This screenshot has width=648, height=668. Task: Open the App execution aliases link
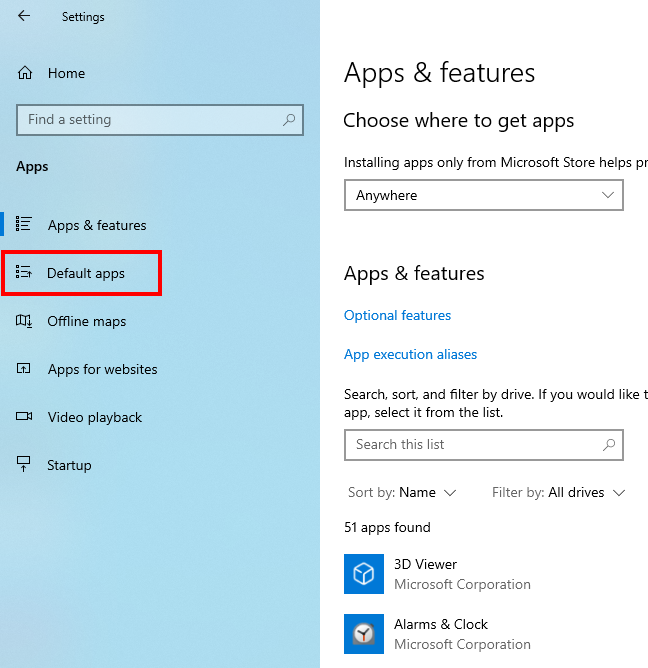410,354
